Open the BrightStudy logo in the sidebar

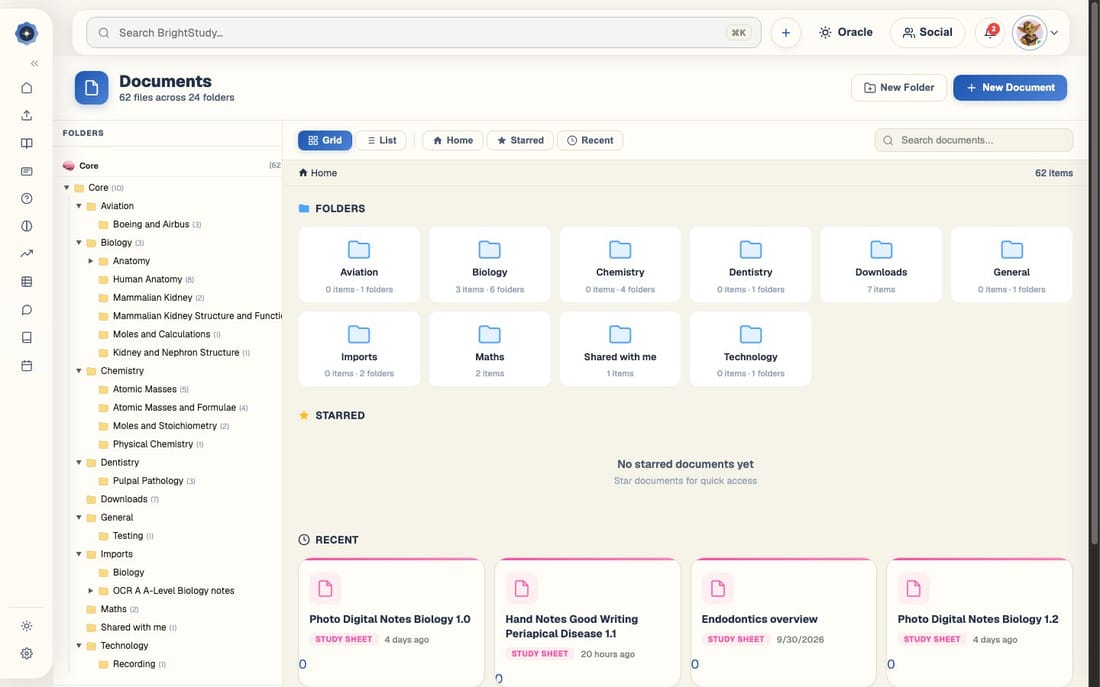26,33
